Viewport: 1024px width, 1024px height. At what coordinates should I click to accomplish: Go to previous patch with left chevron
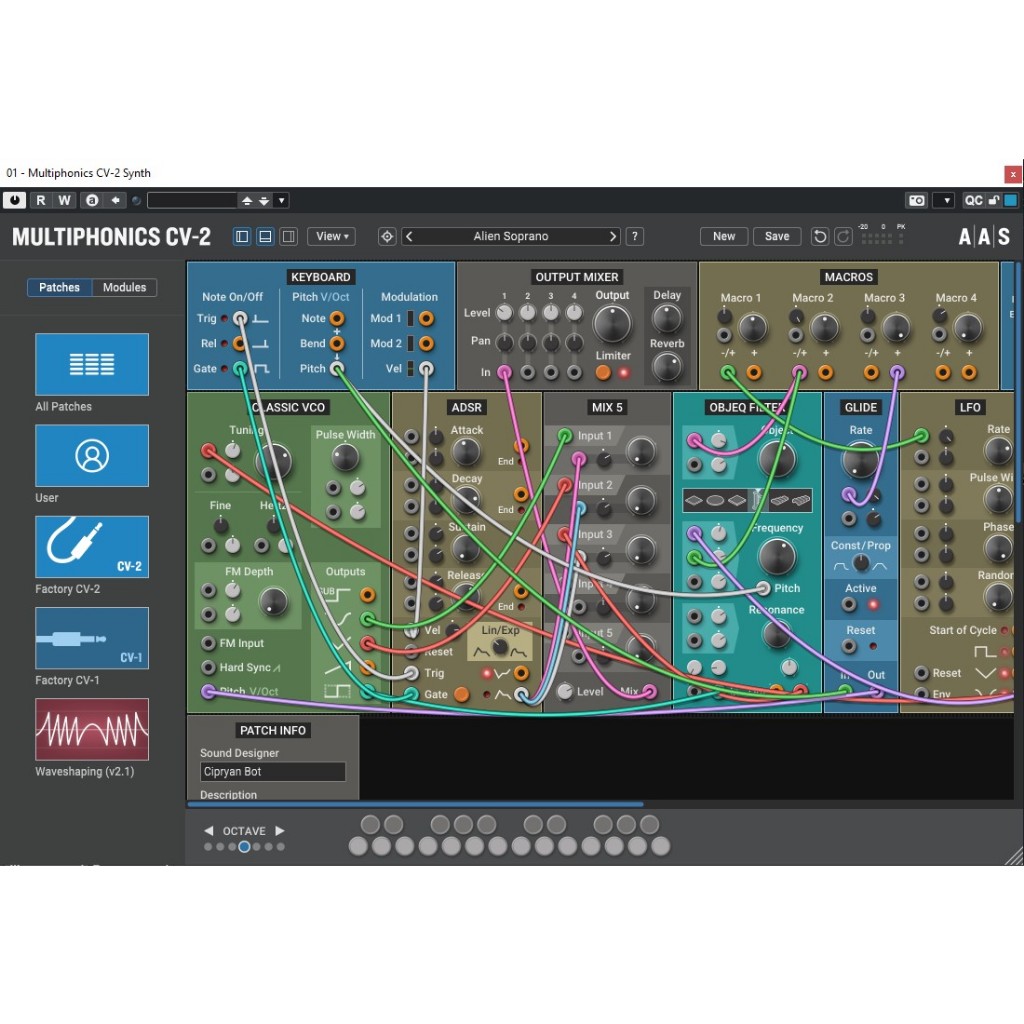click(x=409, y=236)
